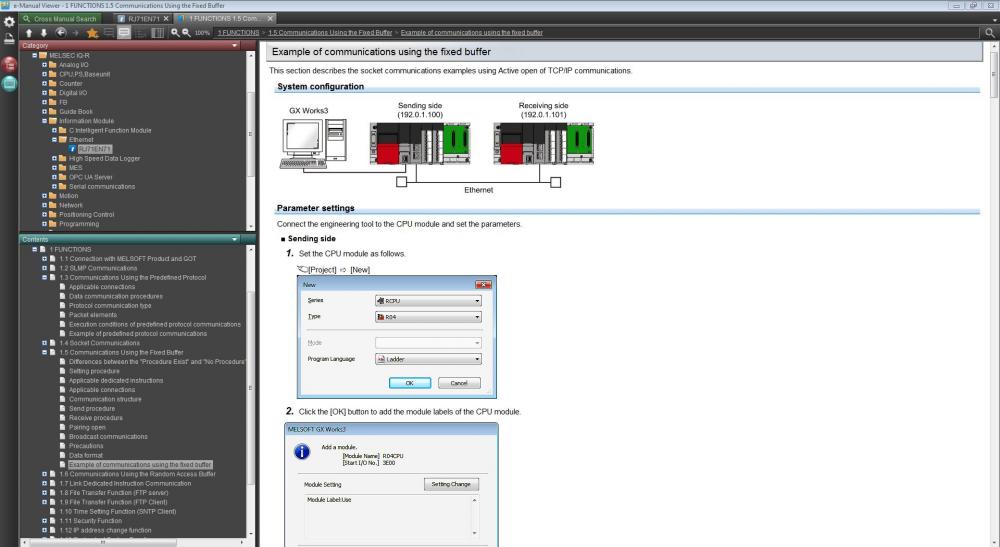This screenshot has width=1000, height=547.
Task: Switch to the RJ71EN71 tab
Action: point(143,19)
